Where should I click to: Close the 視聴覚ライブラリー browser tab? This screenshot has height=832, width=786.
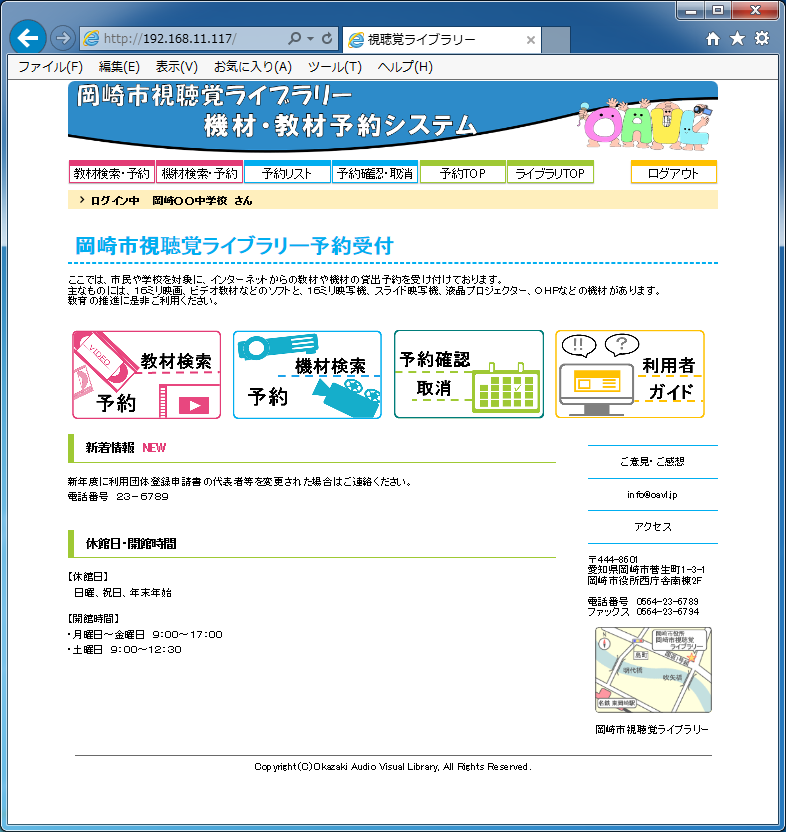[531, 40]
